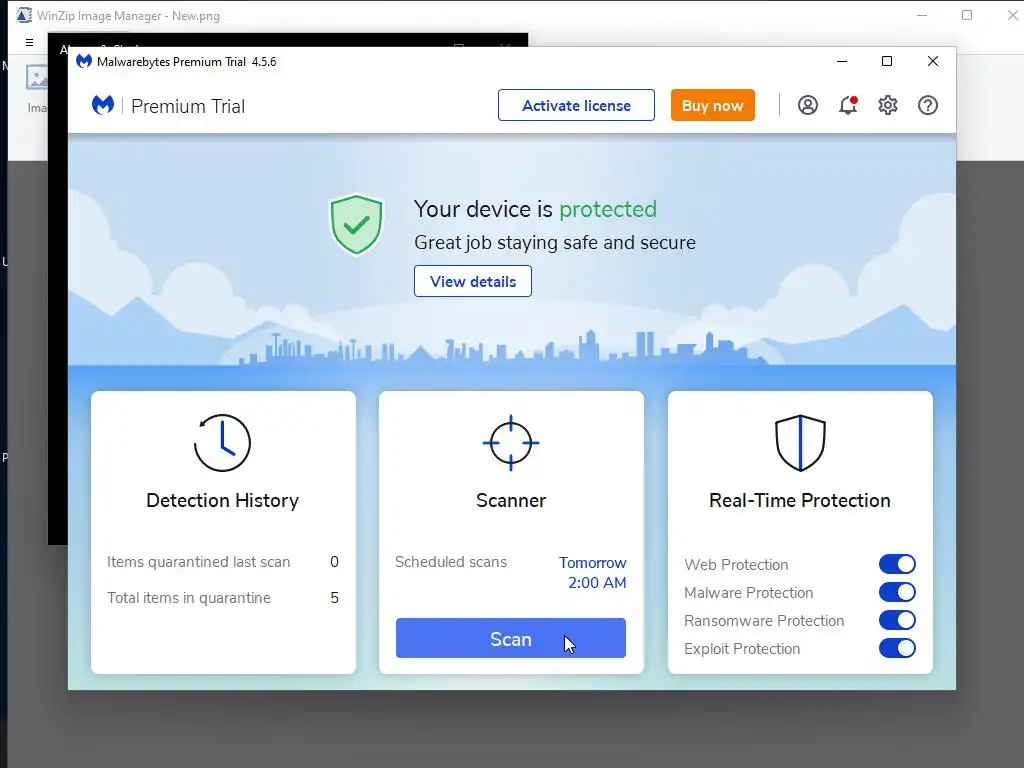This screenshot has width=1024, height=768.
Task: Maximize the WinZip Image Manager window
Action: (967, 15)
